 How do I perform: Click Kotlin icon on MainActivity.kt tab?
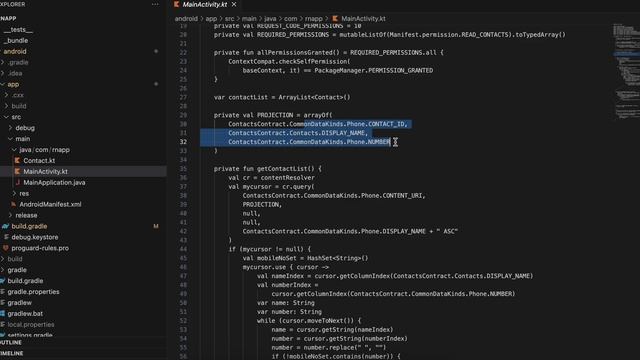pyautogui.click(x=176, y=4)
